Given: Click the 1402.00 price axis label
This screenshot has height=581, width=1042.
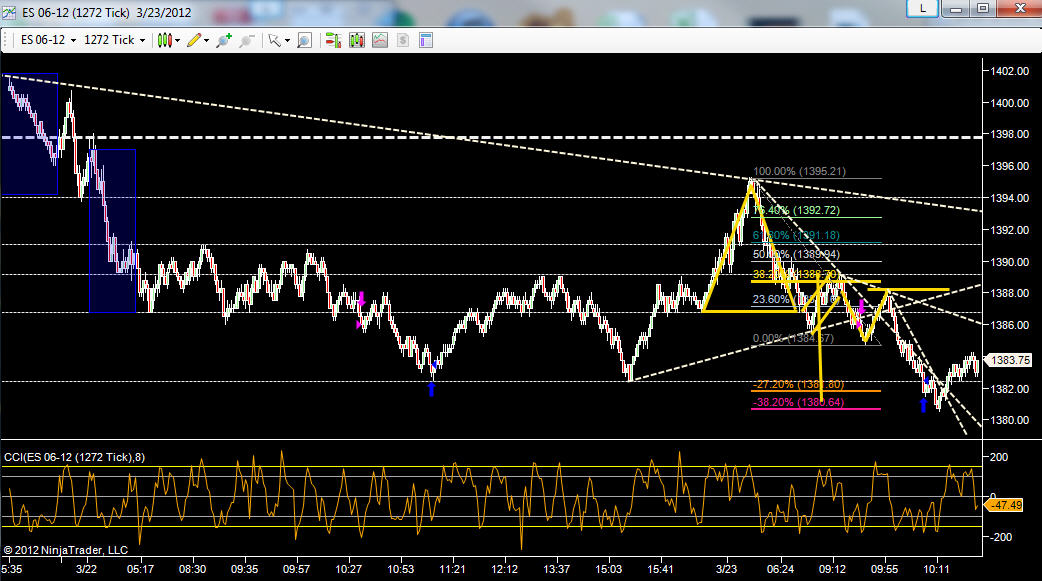Looking at the screenshot, I should (x=1009, y=71).
